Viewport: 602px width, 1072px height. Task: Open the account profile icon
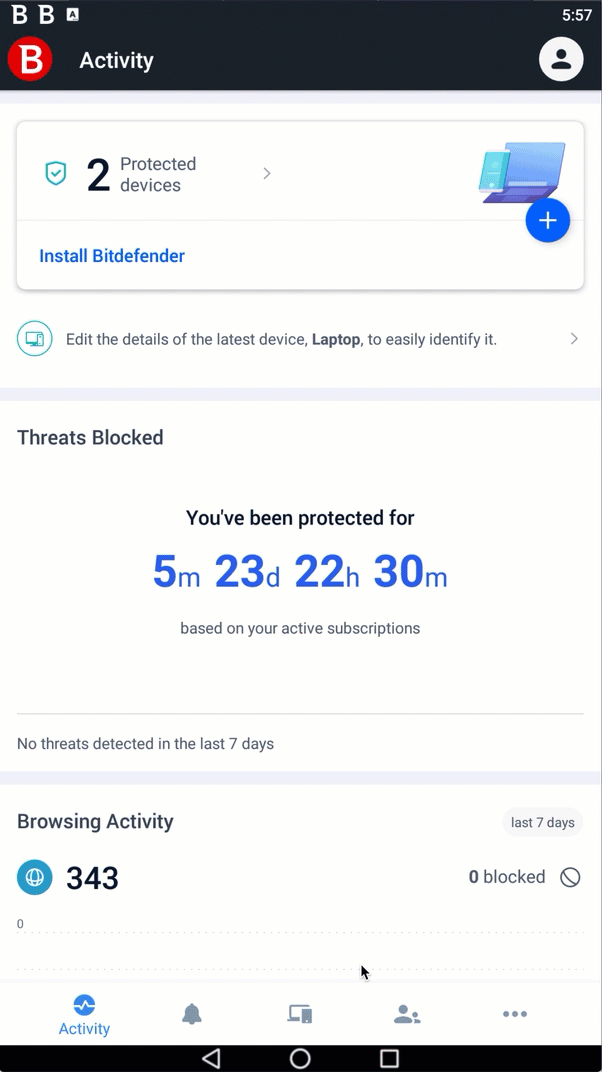561,59
